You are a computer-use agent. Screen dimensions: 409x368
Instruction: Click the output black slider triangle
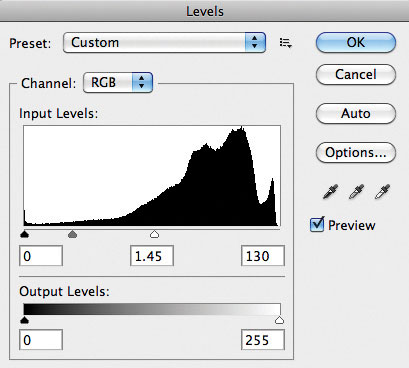[24, 320]
